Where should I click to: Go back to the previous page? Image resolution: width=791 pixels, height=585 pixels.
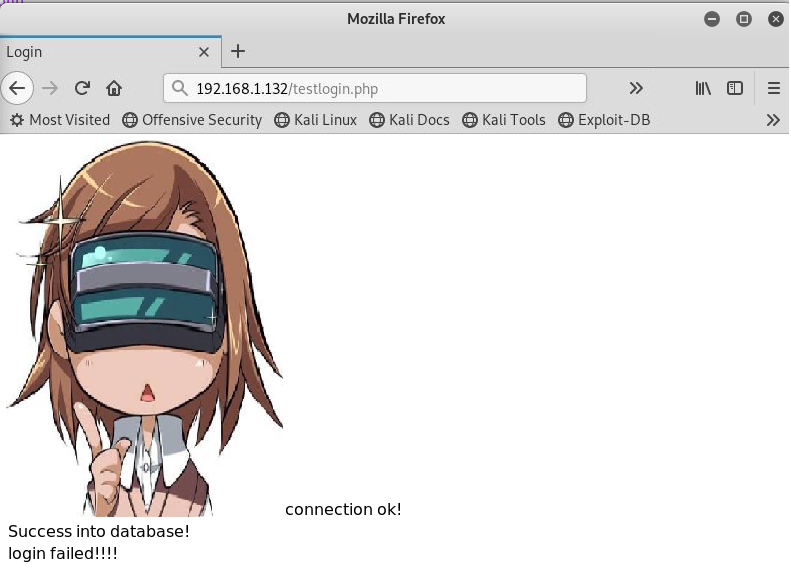point(17,88)
